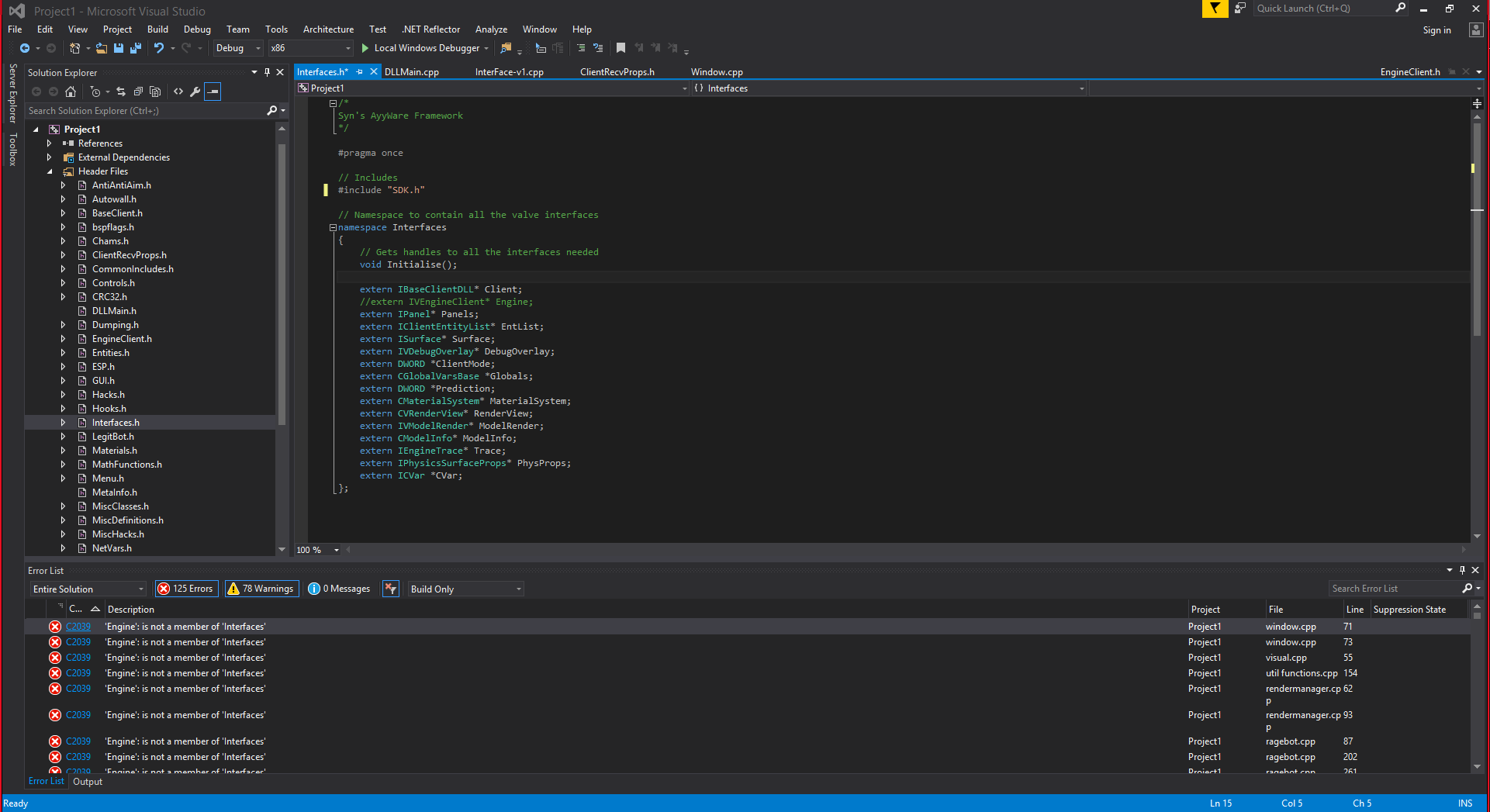Toggle the 0 Messages filter
The height and width of the screenshot is (812, 1490).
pos(339,589)
